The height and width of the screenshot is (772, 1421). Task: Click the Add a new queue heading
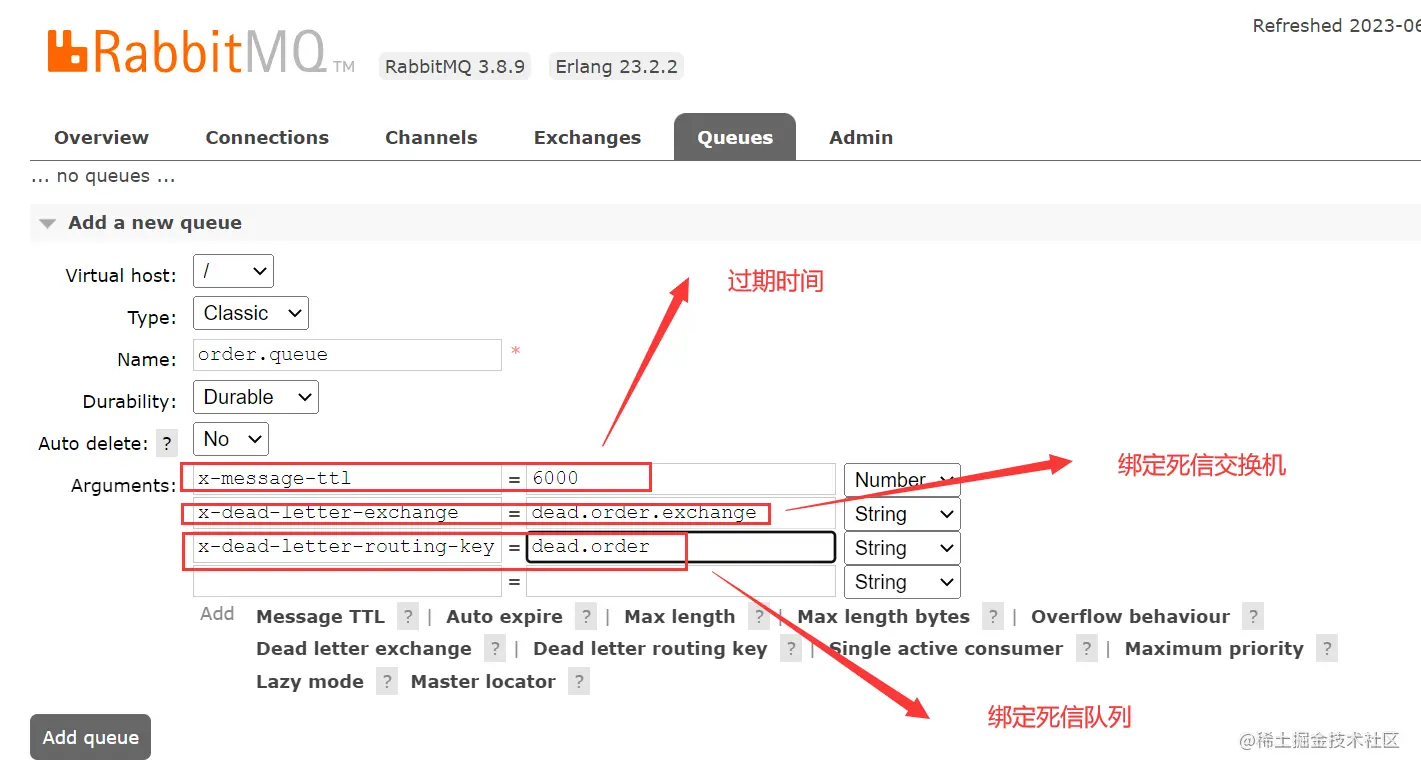[155, 223]
